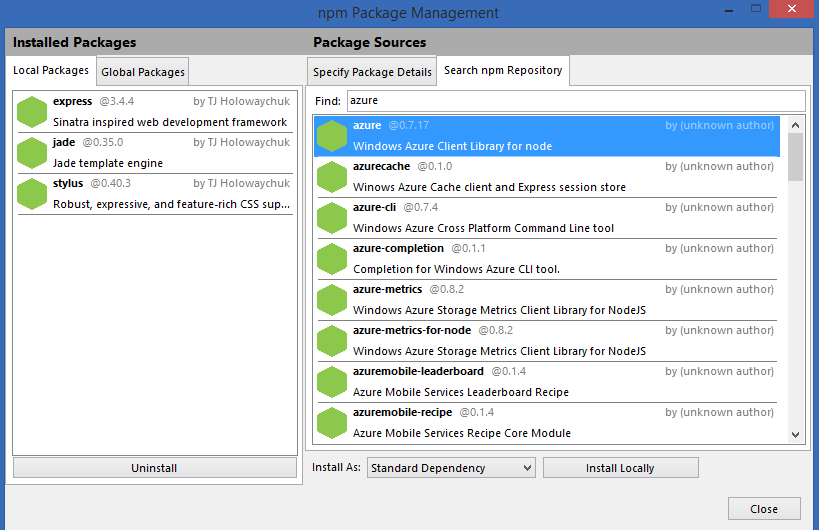Select azuremobile-leaderboard @0.1.4 package name
Viewport: 819px width, 530px height.
418,371
